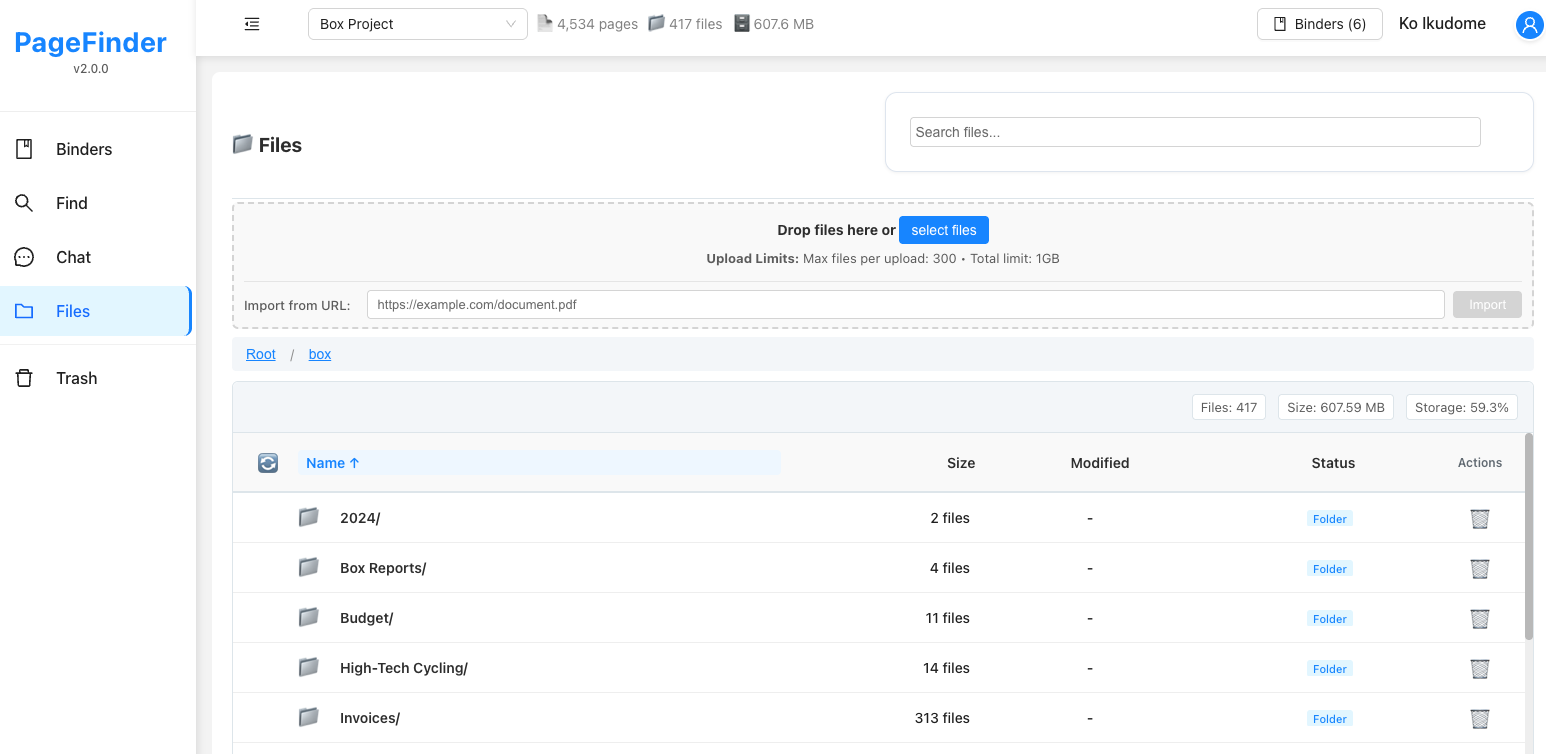
Task: Select the Find magnifier icon in sidebar
Action: (25, 203)
